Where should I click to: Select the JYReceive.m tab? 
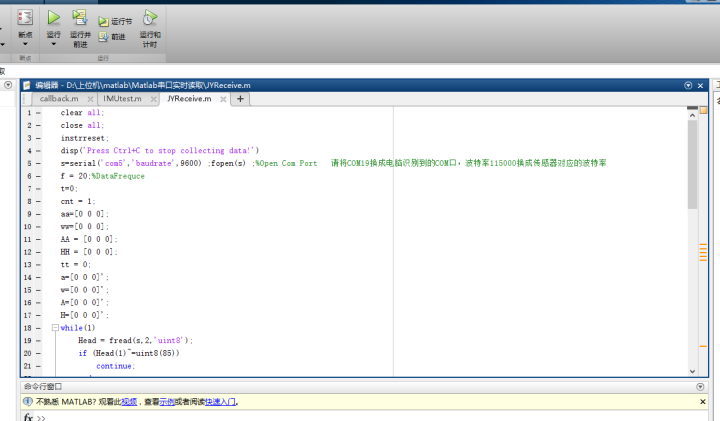tap(189, 99)
